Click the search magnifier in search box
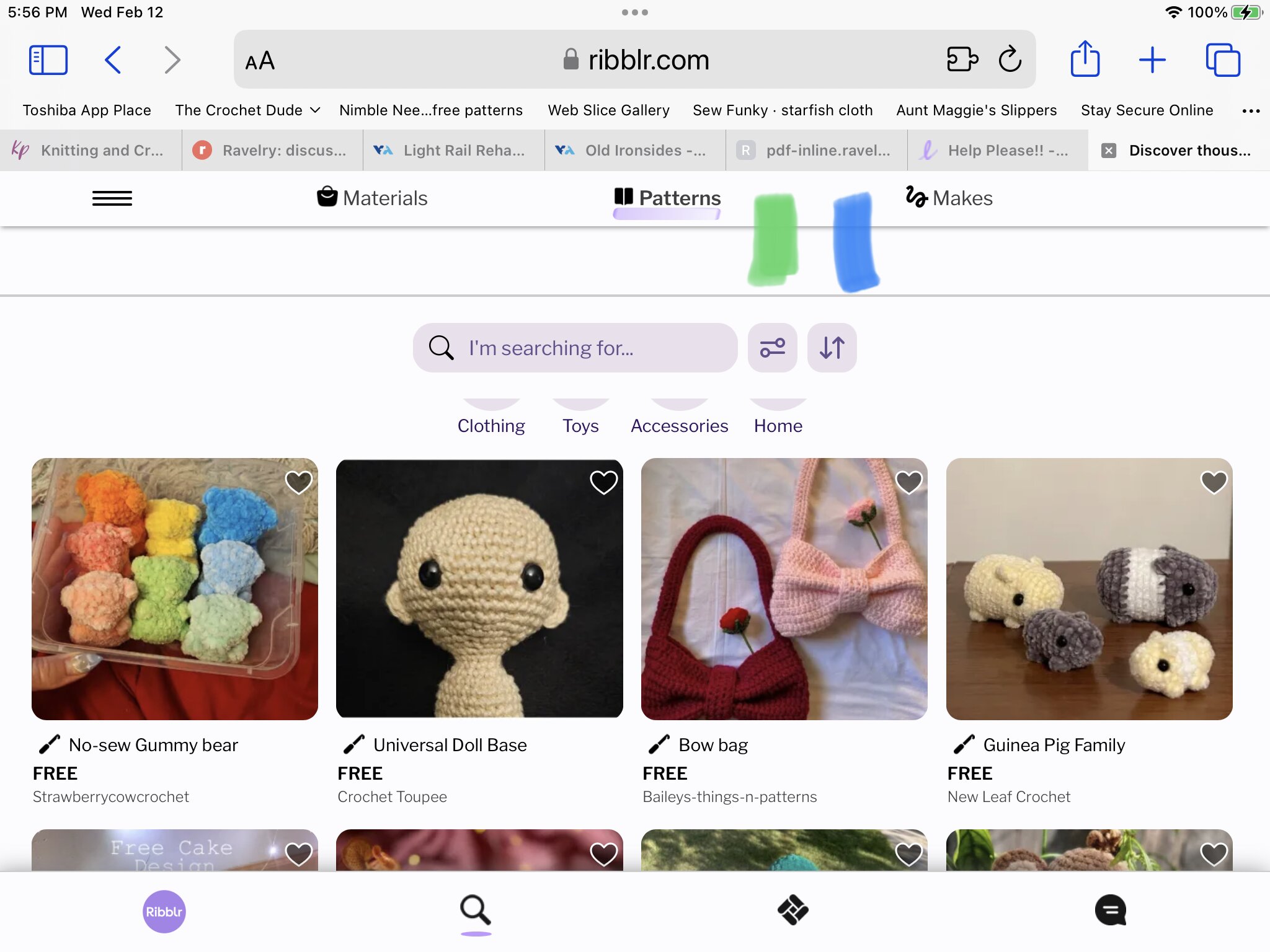 (x=441, y=348)
